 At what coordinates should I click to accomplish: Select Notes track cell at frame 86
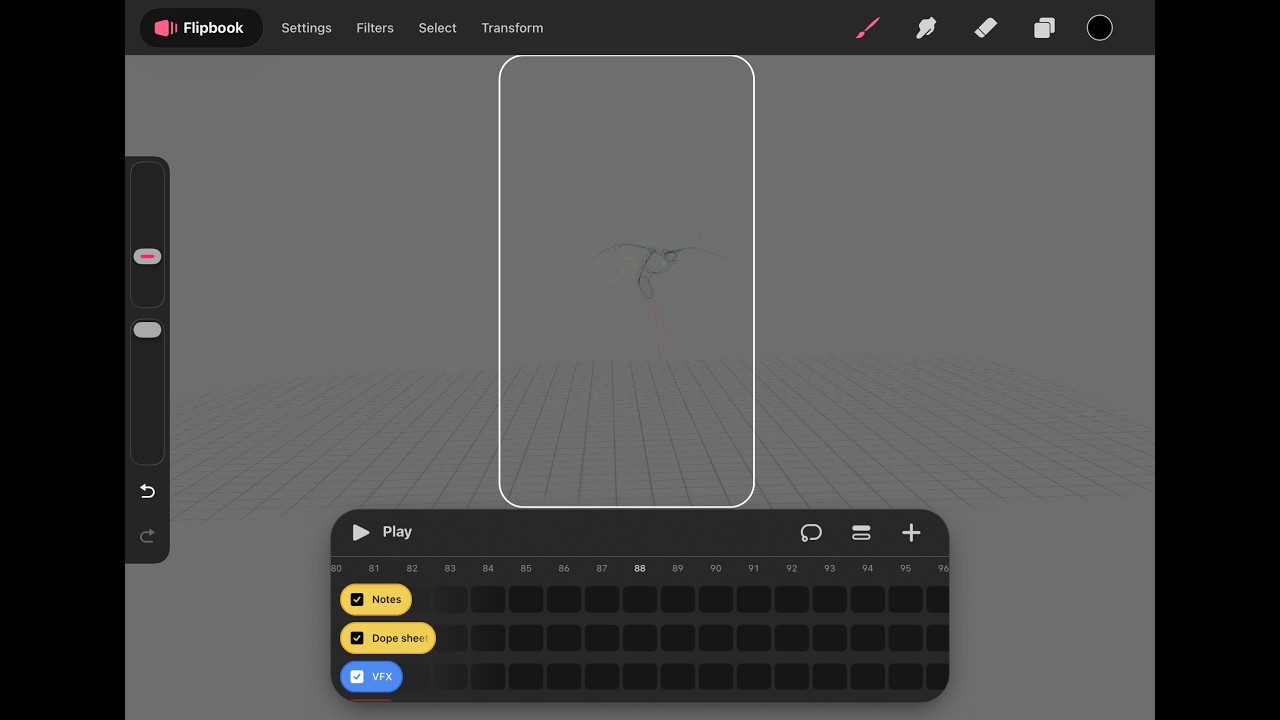tap(564, 600)
